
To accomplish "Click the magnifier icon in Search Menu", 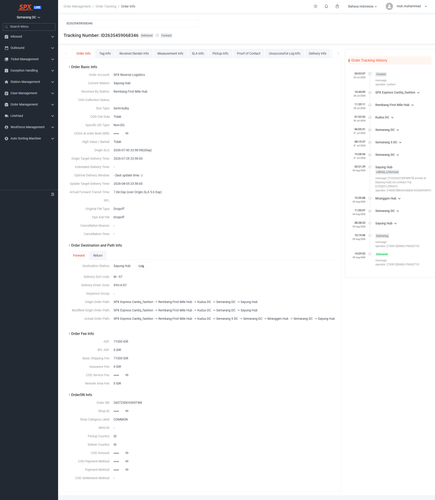I will coord(6,27).
